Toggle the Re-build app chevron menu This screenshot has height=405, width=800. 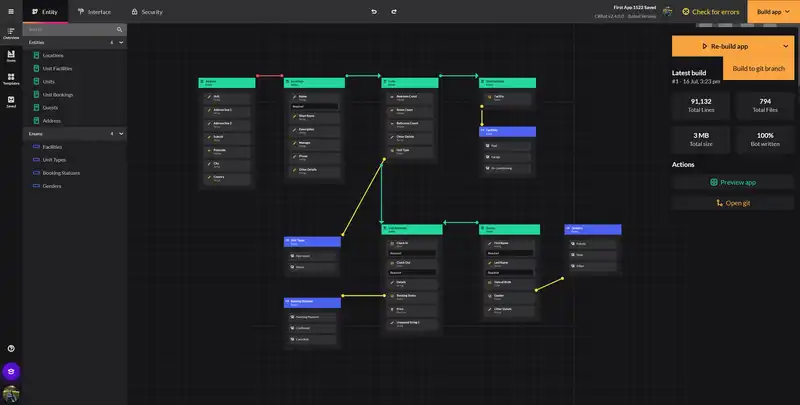784,46
